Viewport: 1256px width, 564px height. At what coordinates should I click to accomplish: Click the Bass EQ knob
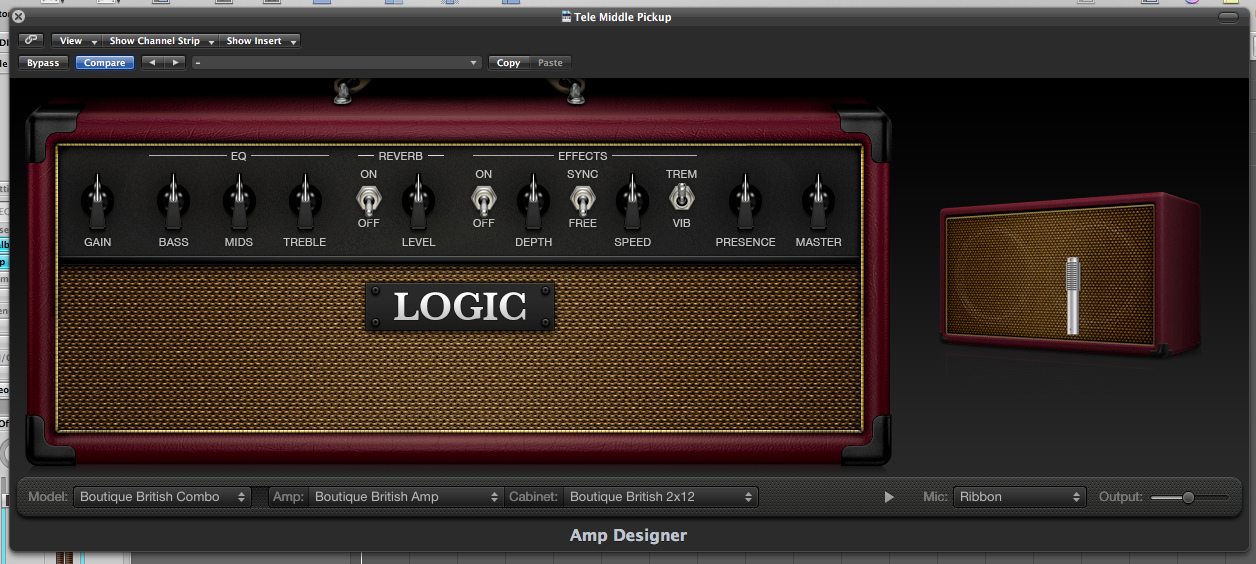tap(173, 202)
